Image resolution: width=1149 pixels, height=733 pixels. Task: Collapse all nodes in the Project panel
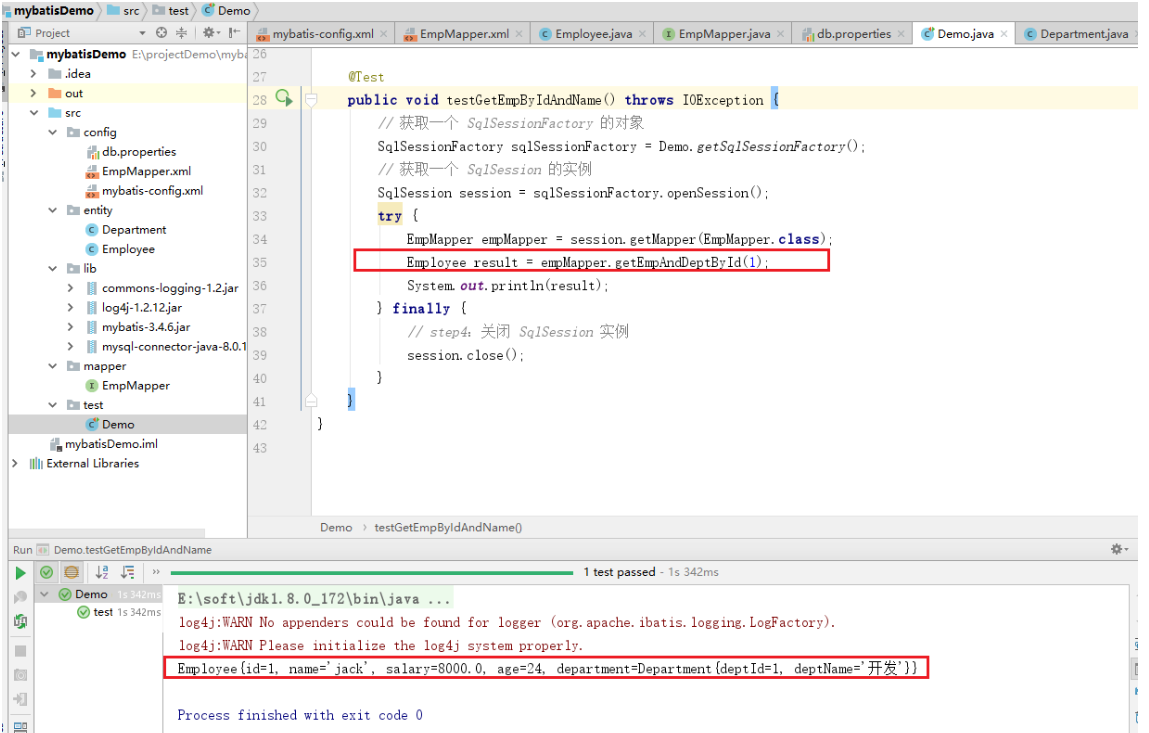[181, 33]
